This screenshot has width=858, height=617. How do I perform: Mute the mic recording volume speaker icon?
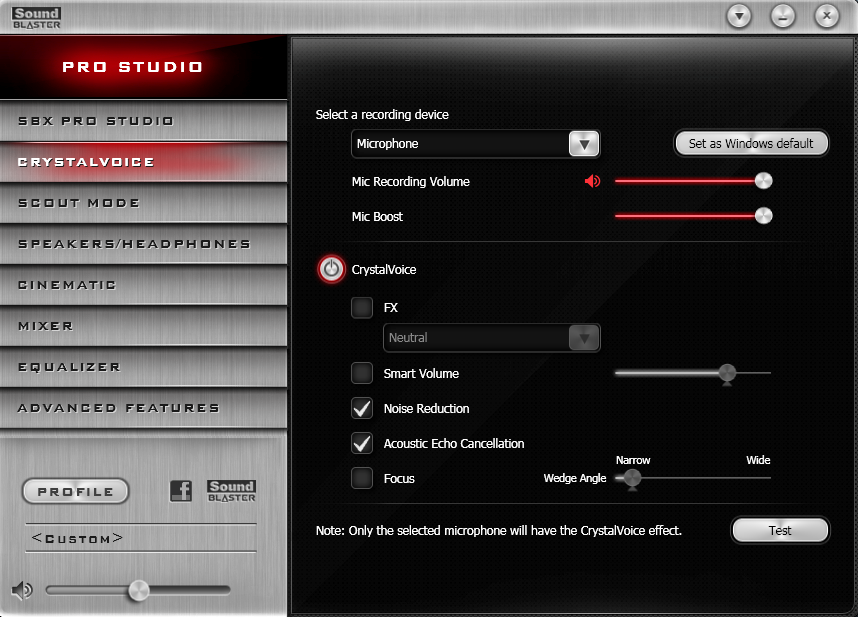(x=593, y=181)
